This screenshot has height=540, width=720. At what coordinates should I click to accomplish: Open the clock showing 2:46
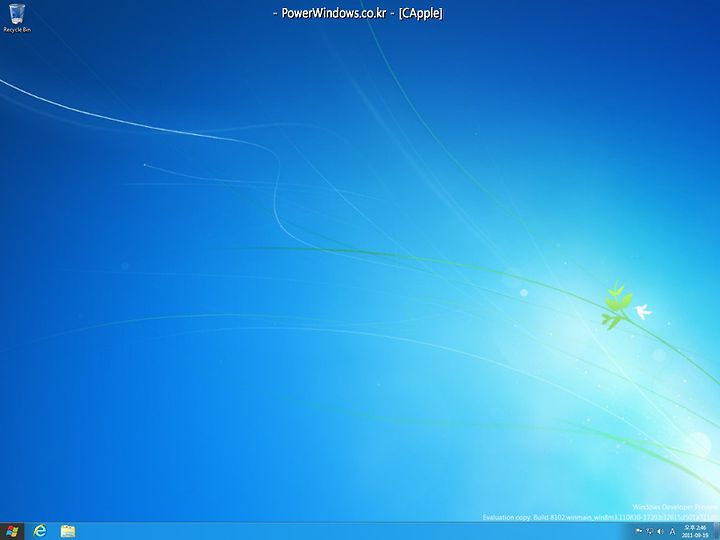click(695, 531)
